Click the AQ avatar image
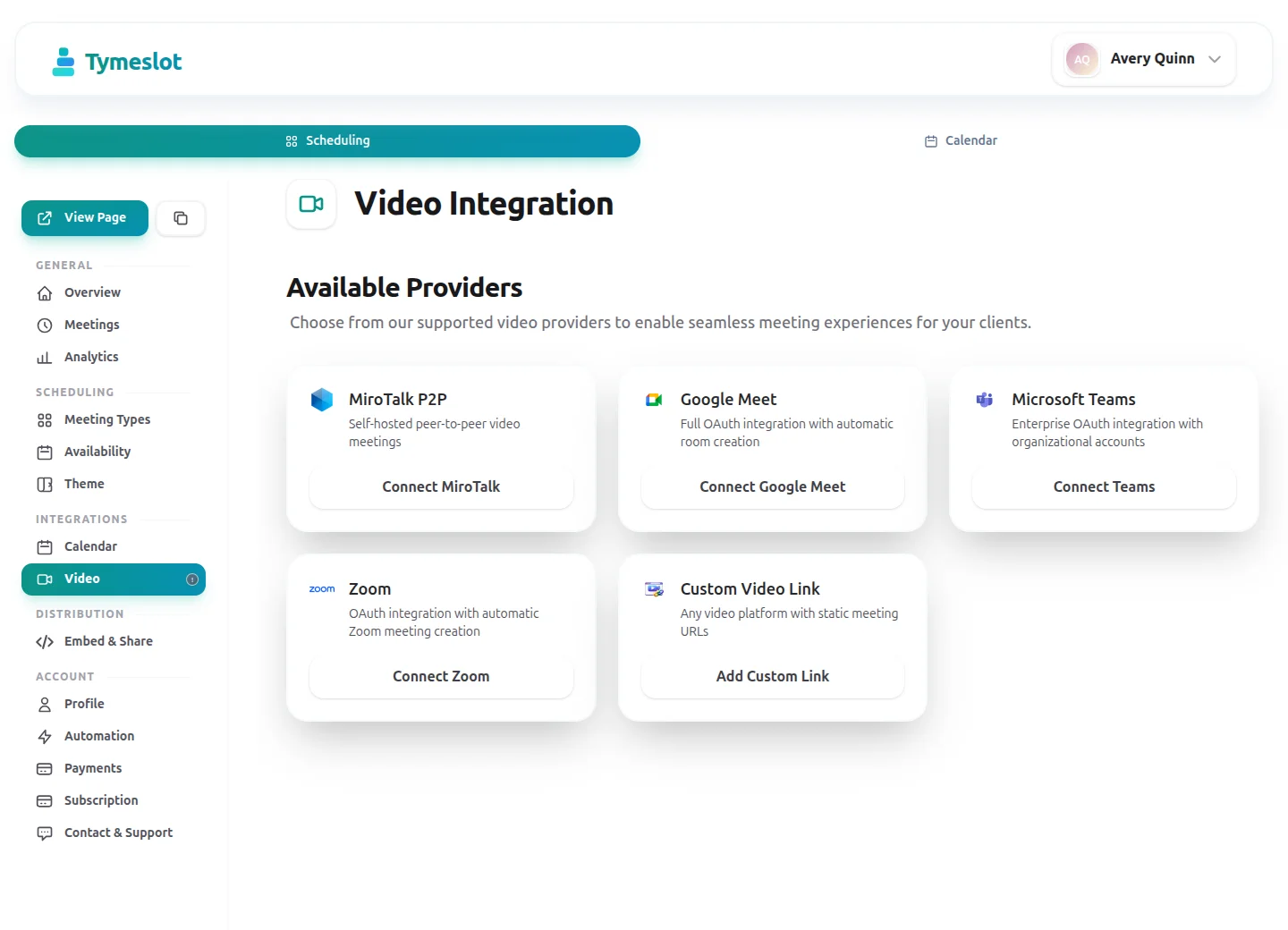Screen dimensions: 1288x930 coord(1082,59)
